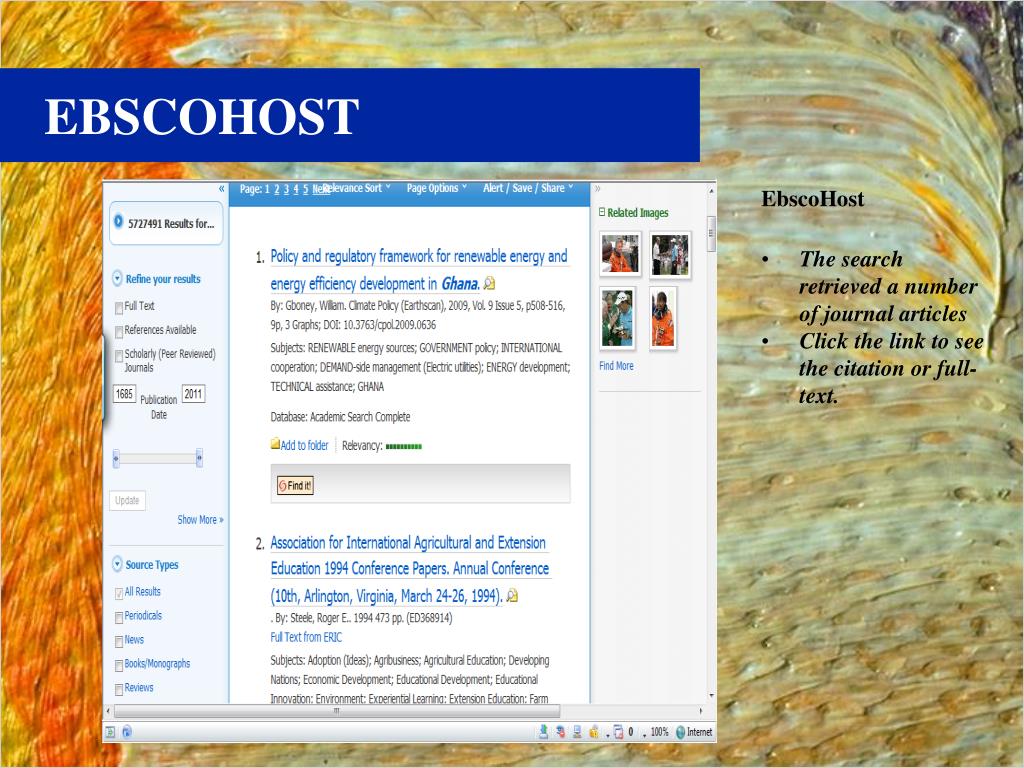
Task: Open bottom-left related image thumbnail
Action: pos(618,318)
